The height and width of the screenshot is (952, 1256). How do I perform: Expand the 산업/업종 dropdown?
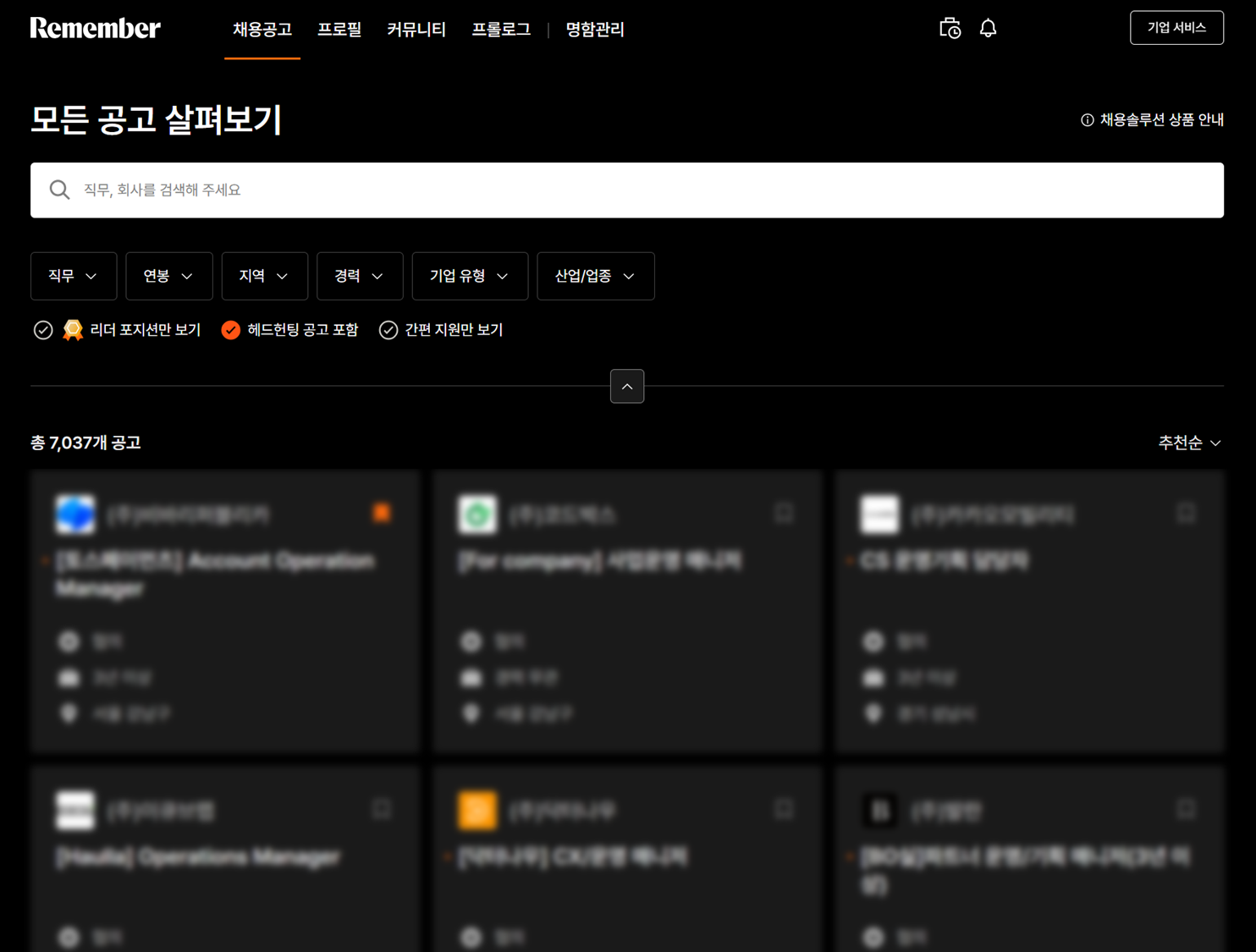pos(596,276)
